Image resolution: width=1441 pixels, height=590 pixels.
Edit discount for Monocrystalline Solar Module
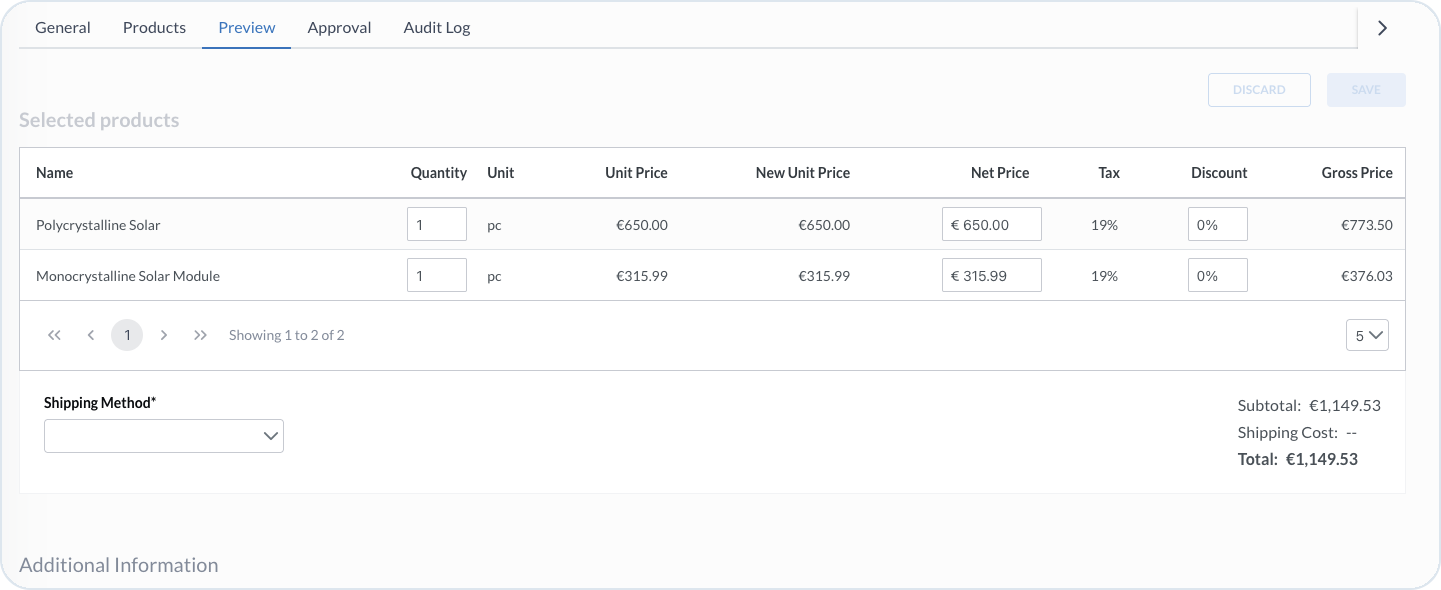[1218, 275]
